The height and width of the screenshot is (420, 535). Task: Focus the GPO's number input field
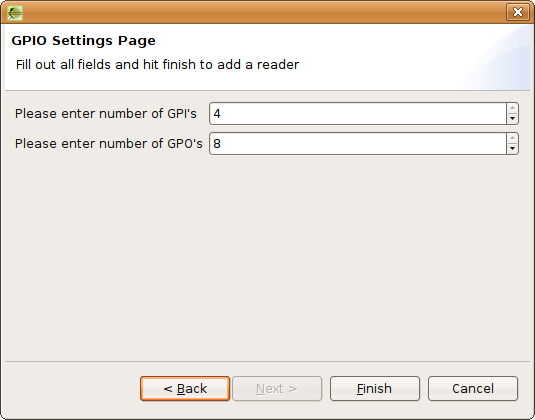358,144
